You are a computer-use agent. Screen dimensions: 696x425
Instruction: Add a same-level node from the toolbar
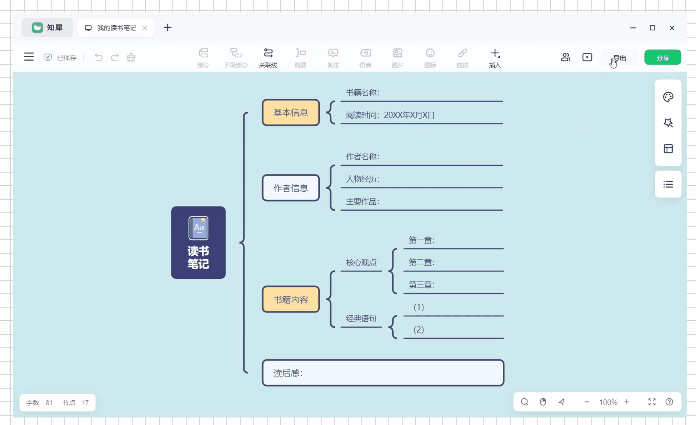203,58
